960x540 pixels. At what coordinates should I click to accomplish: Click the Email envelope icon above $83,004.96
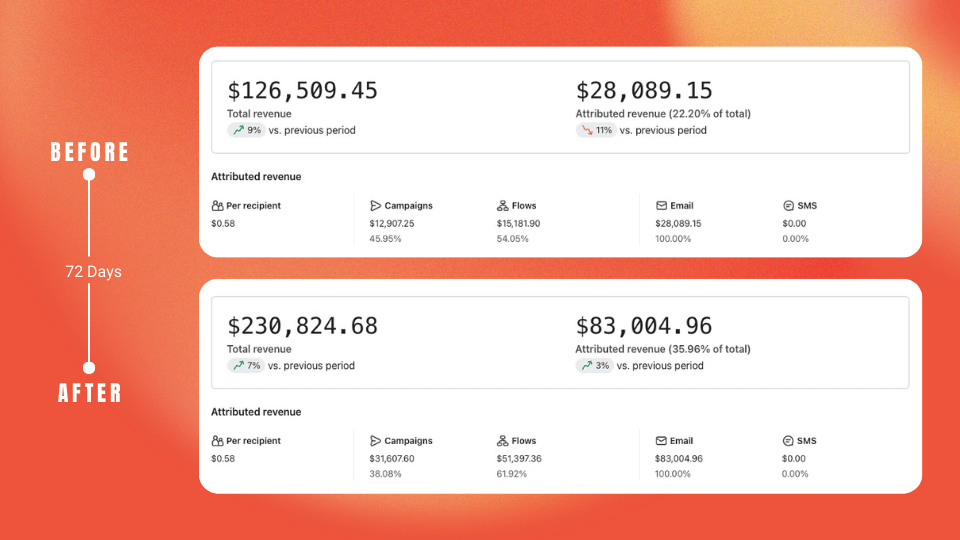tap(661, 441)
